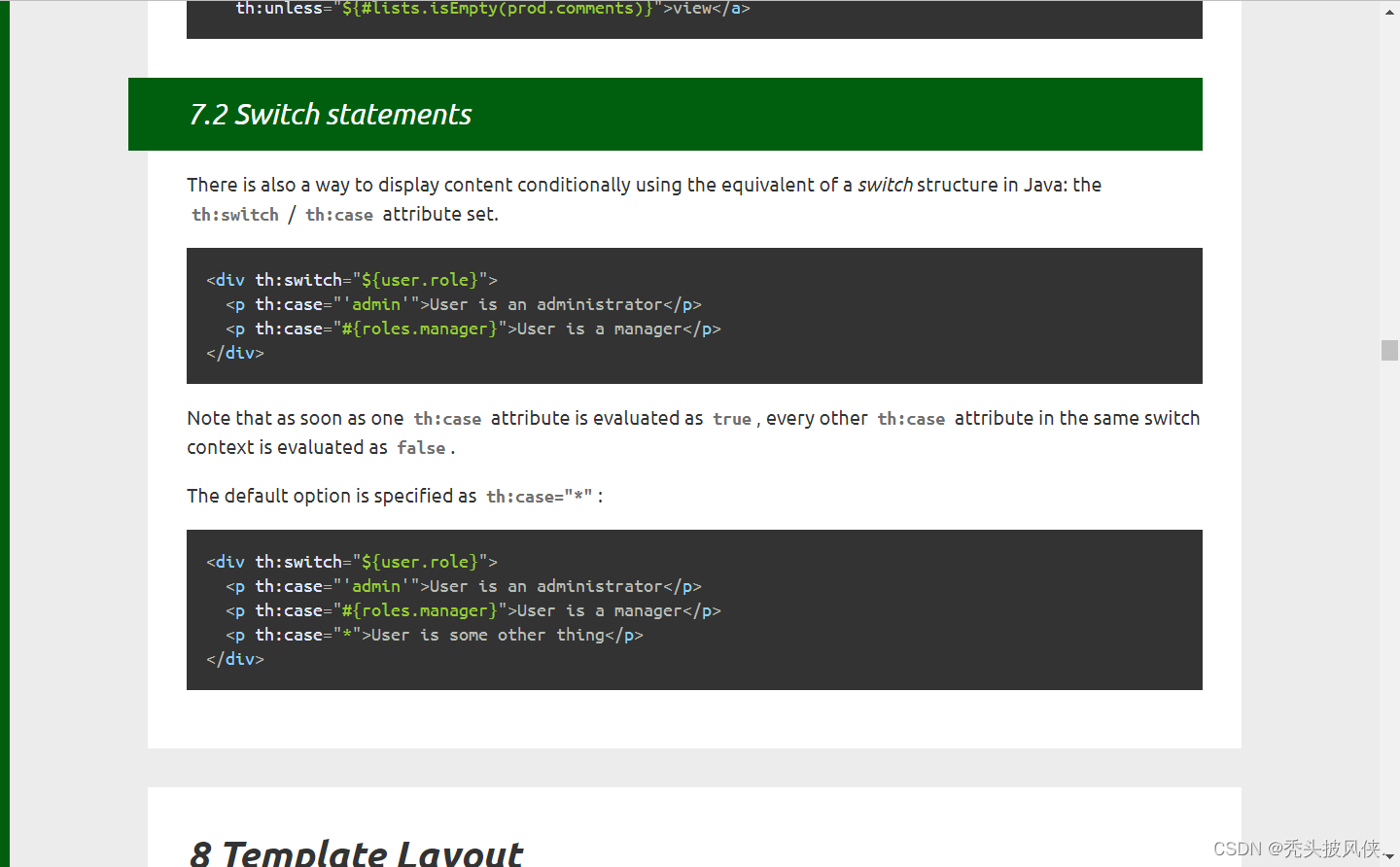This screenshot has width=1400, height=867.
Task: Click closing </div> tag in second code block
Action: pos(235,659)
